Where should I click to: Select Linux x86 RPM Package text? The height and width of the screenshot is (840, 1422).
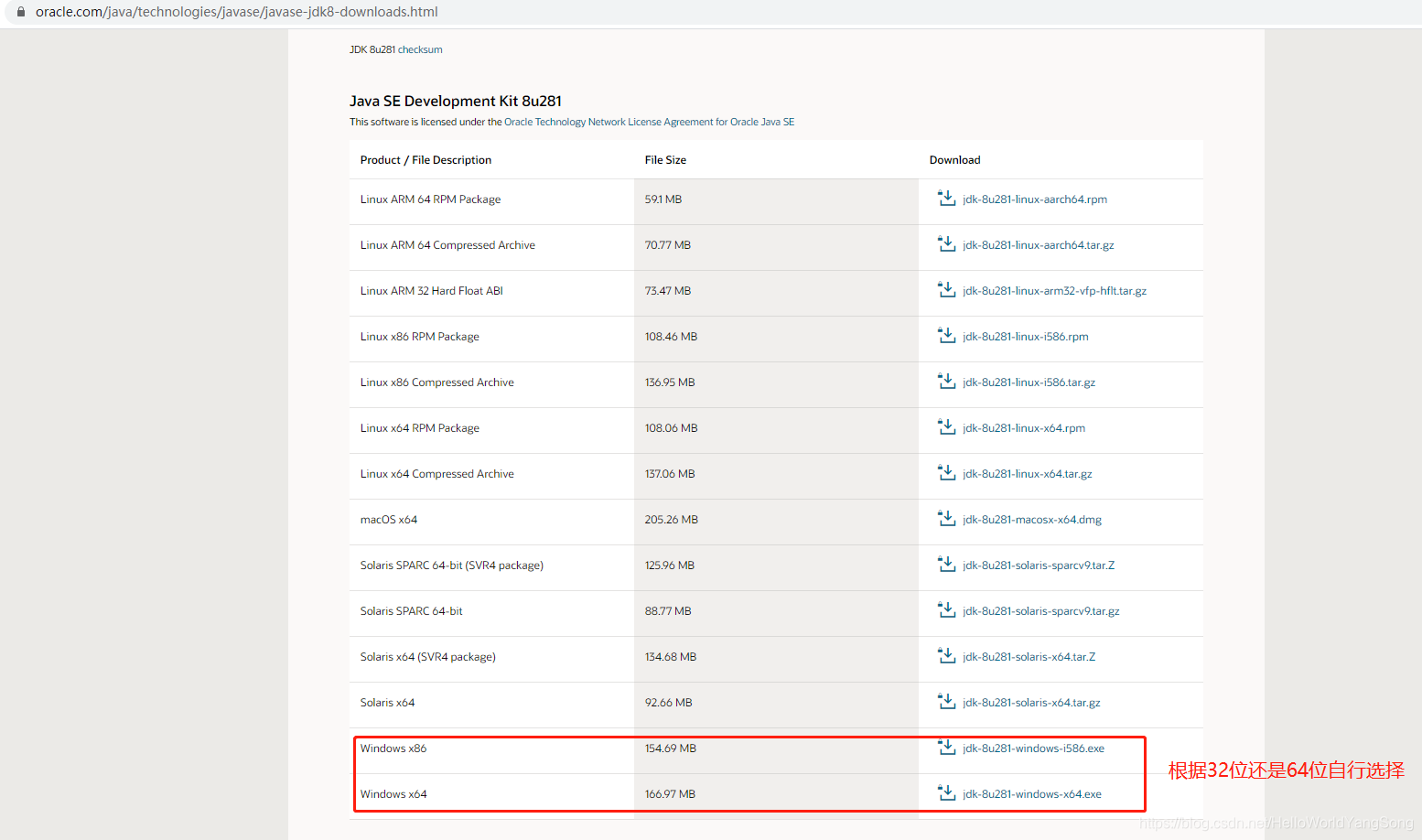tap(420, 337)
